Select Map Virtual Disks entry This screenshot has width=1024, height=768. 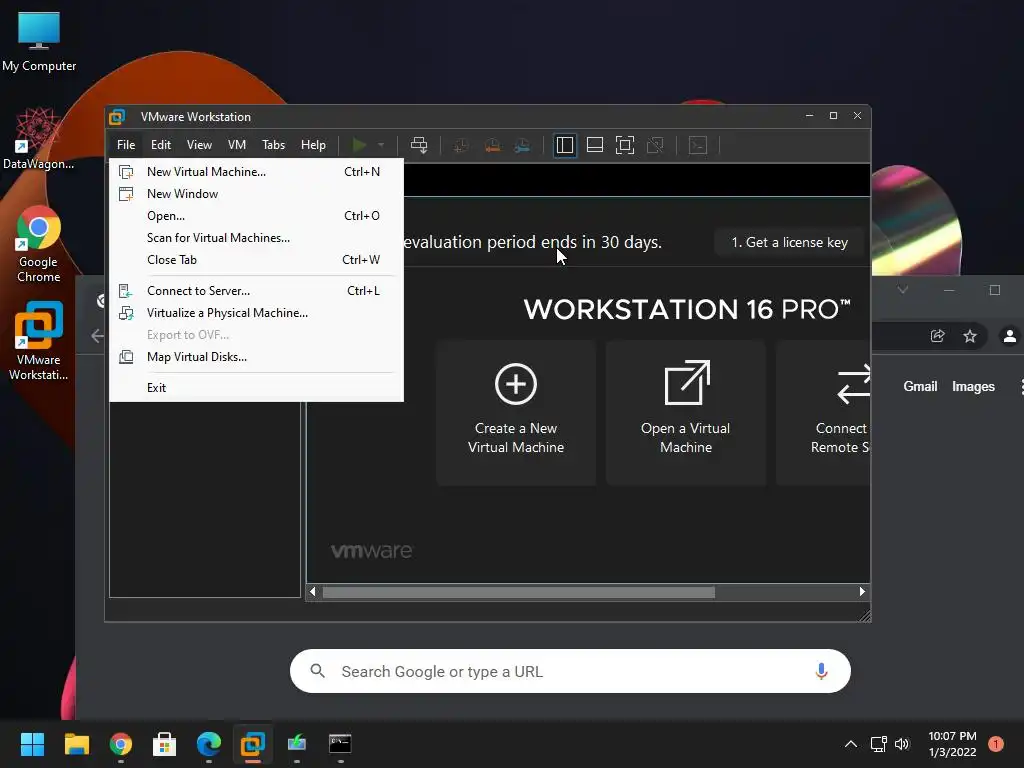[x=256, y=357]
